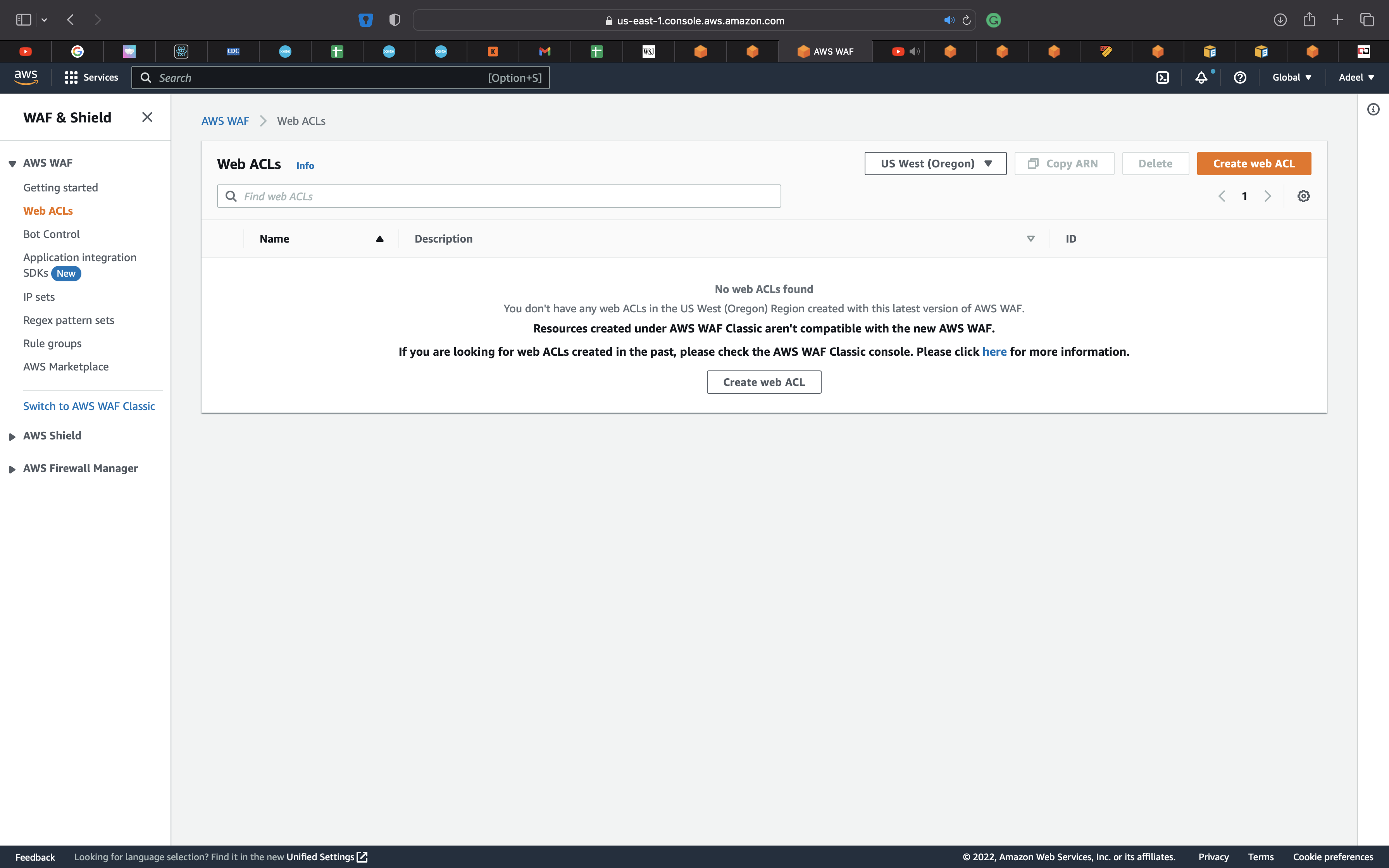Open the Privacy footer link
Viewport: 1389px width, 868px height.
[x=1213, y=857]
